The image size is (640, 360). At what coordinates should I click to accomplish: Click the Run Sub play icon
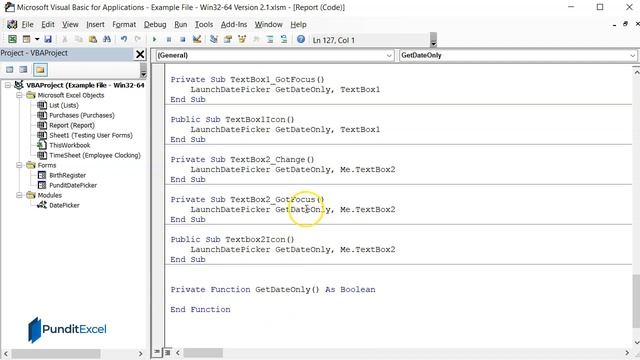pos(154,39)
